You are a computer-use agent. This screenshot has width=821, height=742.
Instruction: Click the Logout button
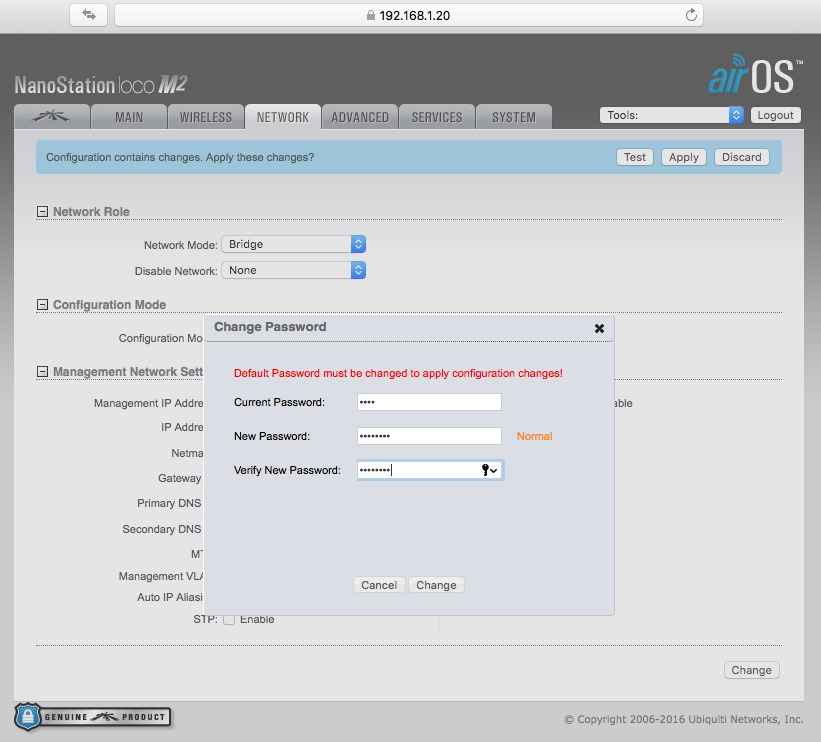[x=775, y=115]
